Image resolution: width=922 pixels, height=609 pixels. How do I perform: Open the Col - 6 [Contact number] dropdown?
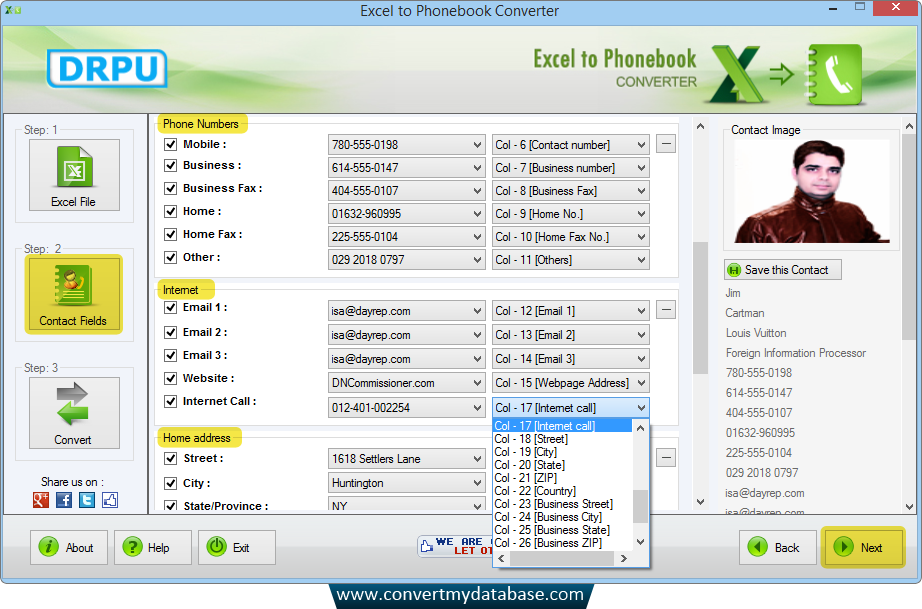(570, 145)
